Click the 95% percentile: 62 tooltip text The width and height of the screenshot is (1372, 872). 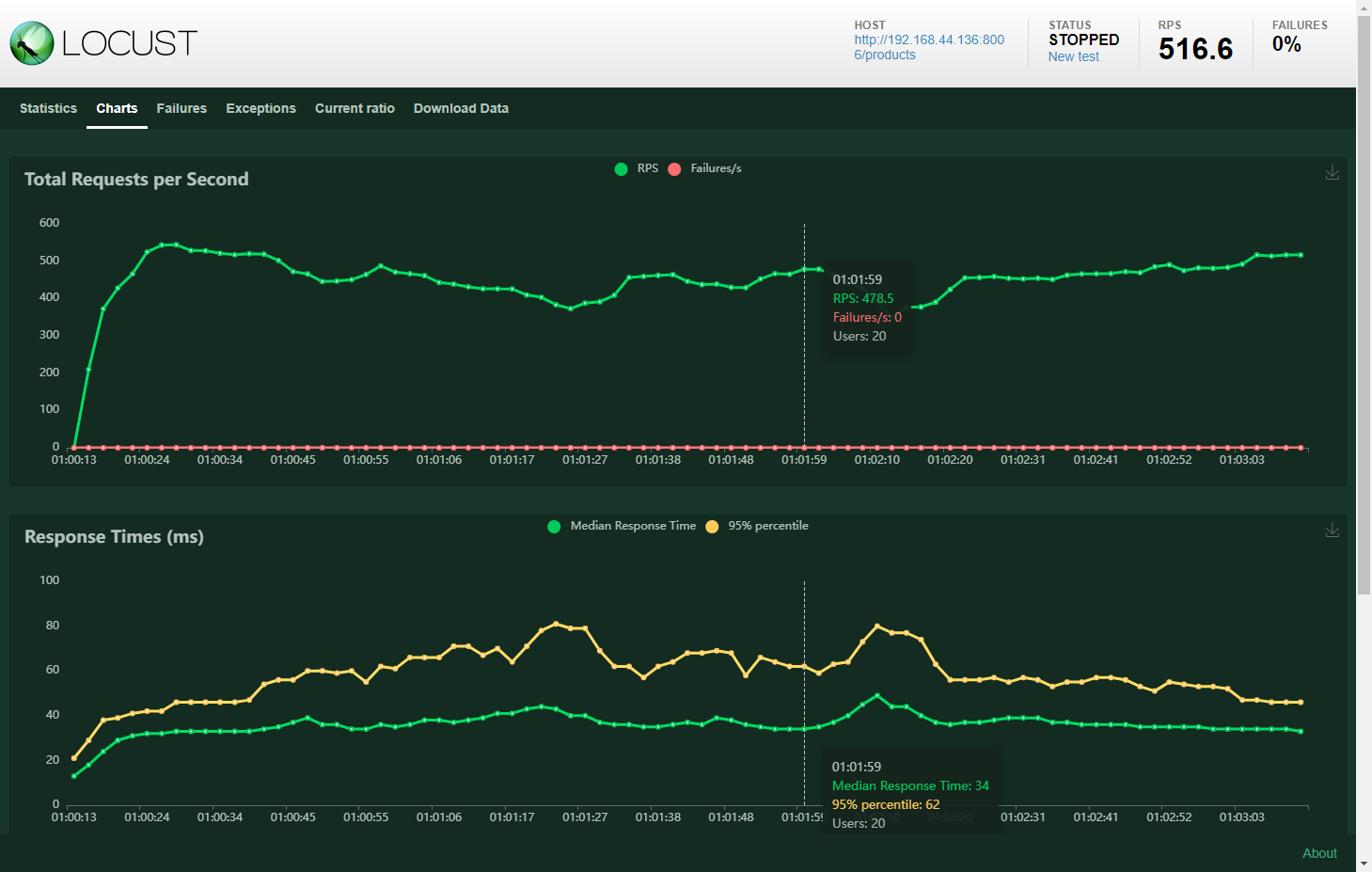click(886, 804)
